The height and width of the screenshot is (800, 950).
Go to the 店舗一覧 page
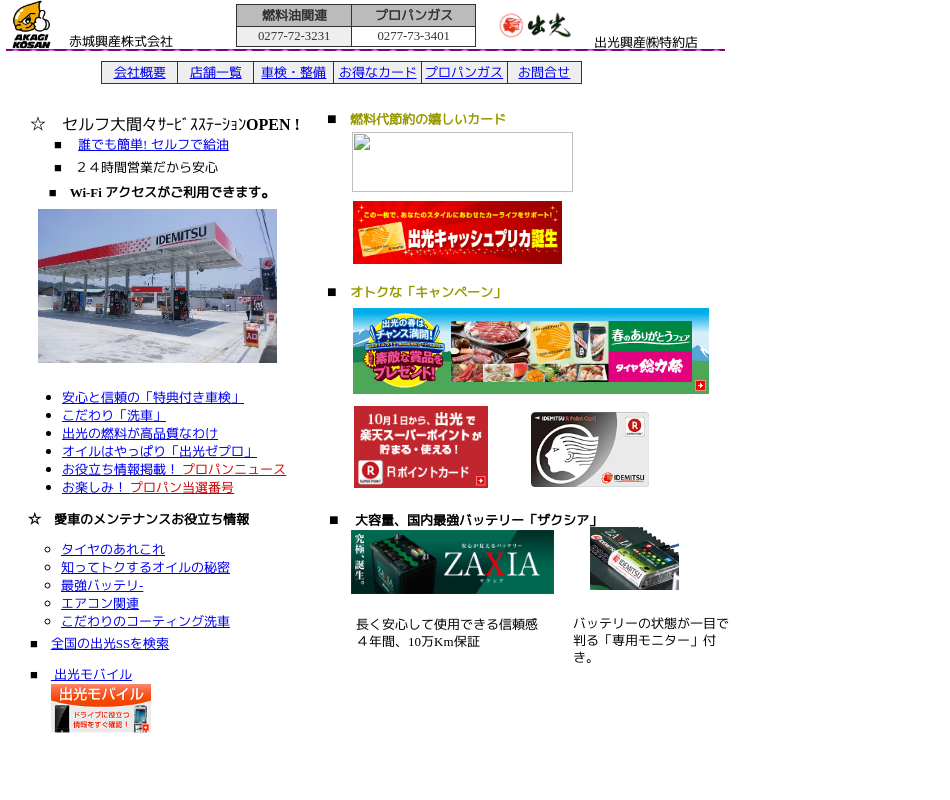pos(215,72)
